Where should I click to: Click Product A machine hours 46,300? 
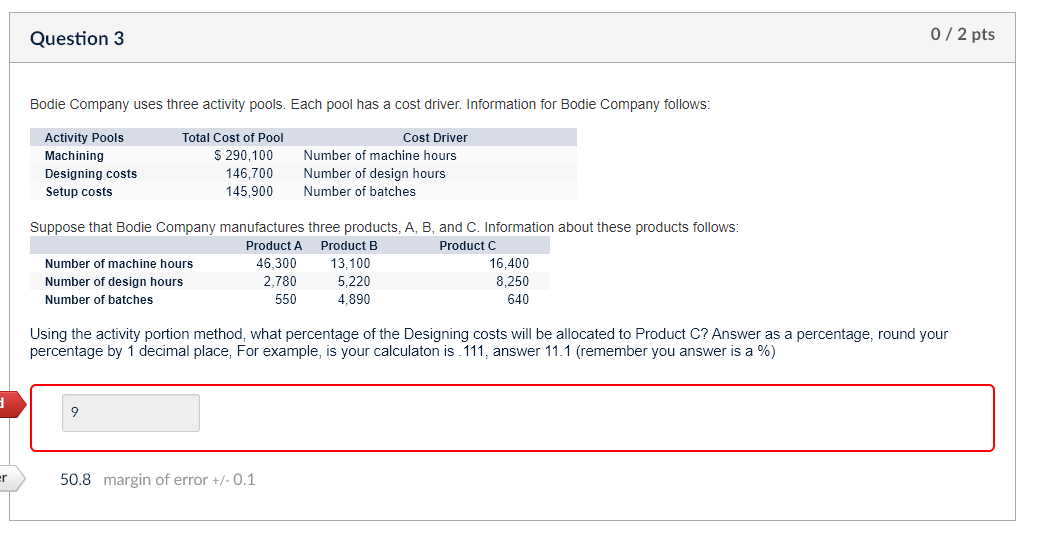[x=276, y=264]
